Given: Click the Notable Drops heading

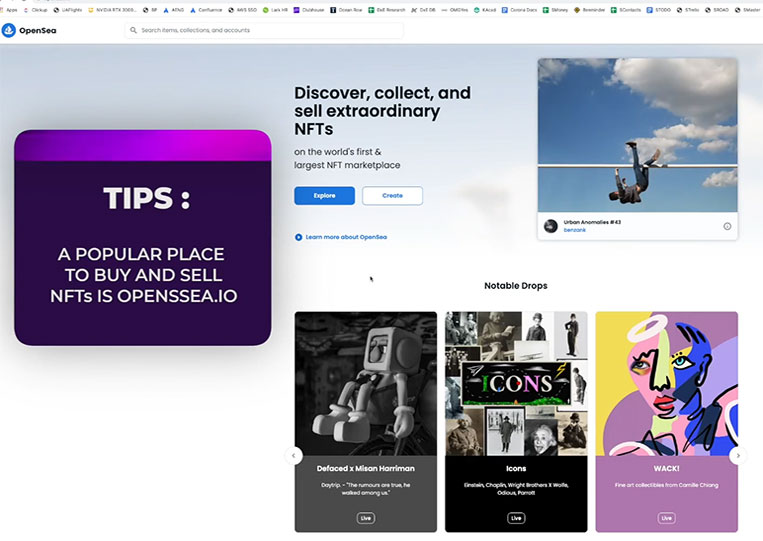Looking at the screenshot, I should click(x=516, y=286).
